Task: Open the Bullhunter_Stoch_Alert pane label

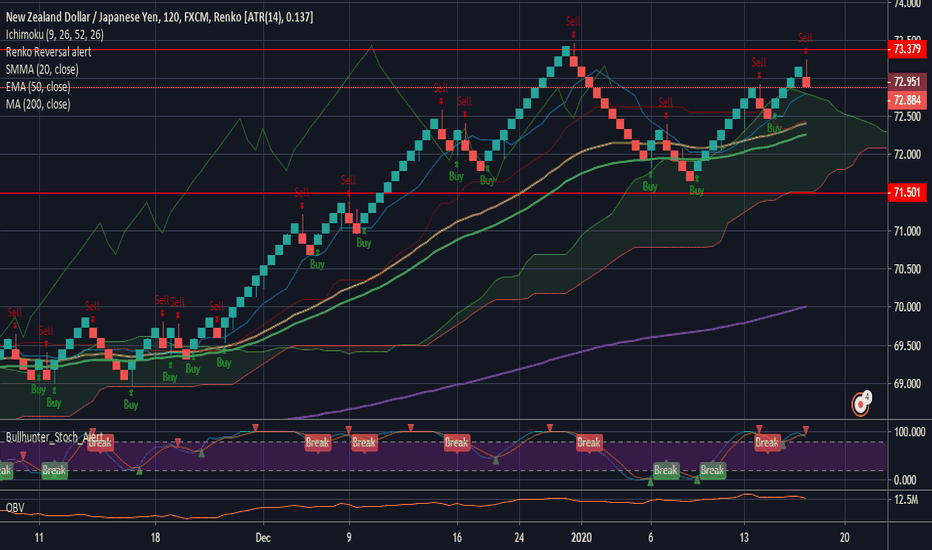Action: pyautogui.click(x=54, y=437)
